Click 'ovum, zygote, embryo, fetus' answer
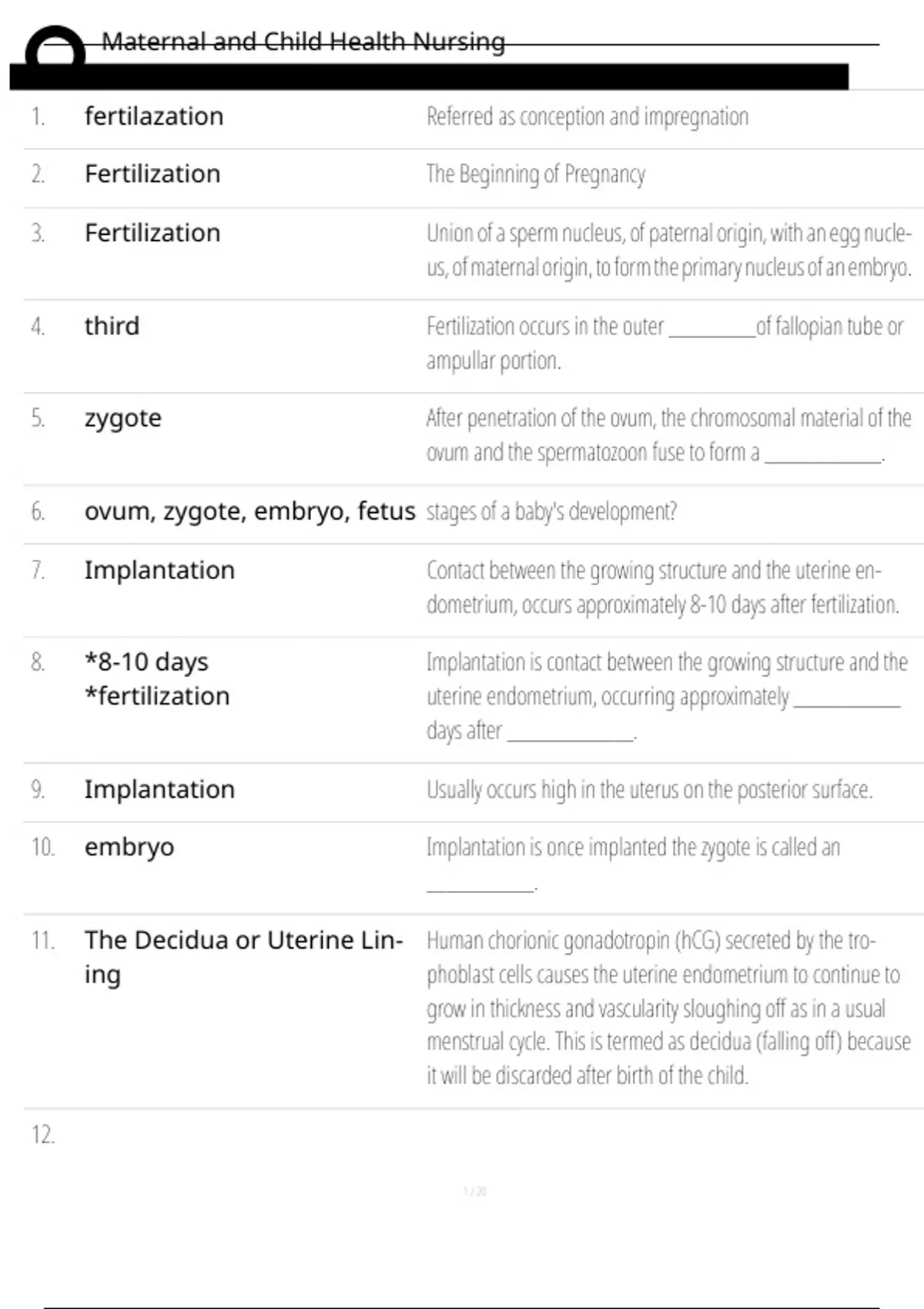 coord(249,511)
